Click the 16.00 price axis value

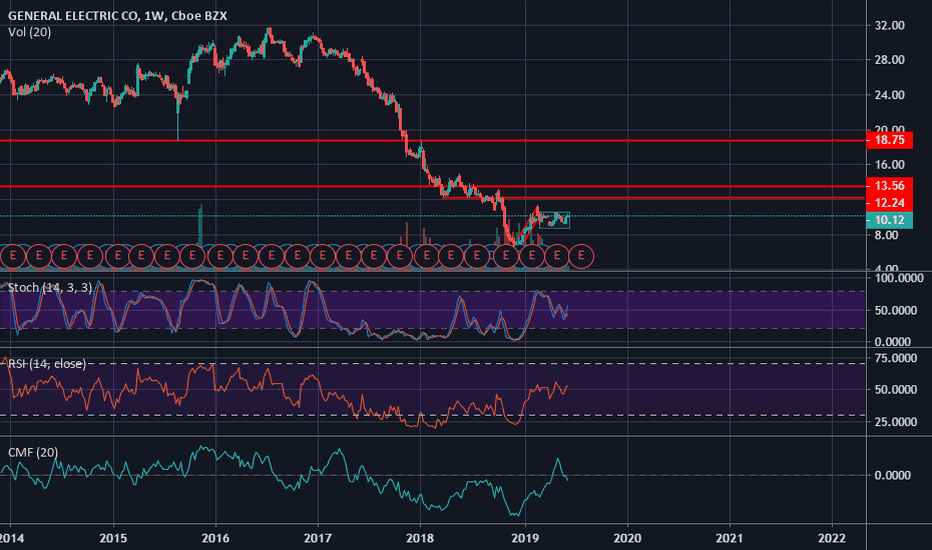coord(889,165)
